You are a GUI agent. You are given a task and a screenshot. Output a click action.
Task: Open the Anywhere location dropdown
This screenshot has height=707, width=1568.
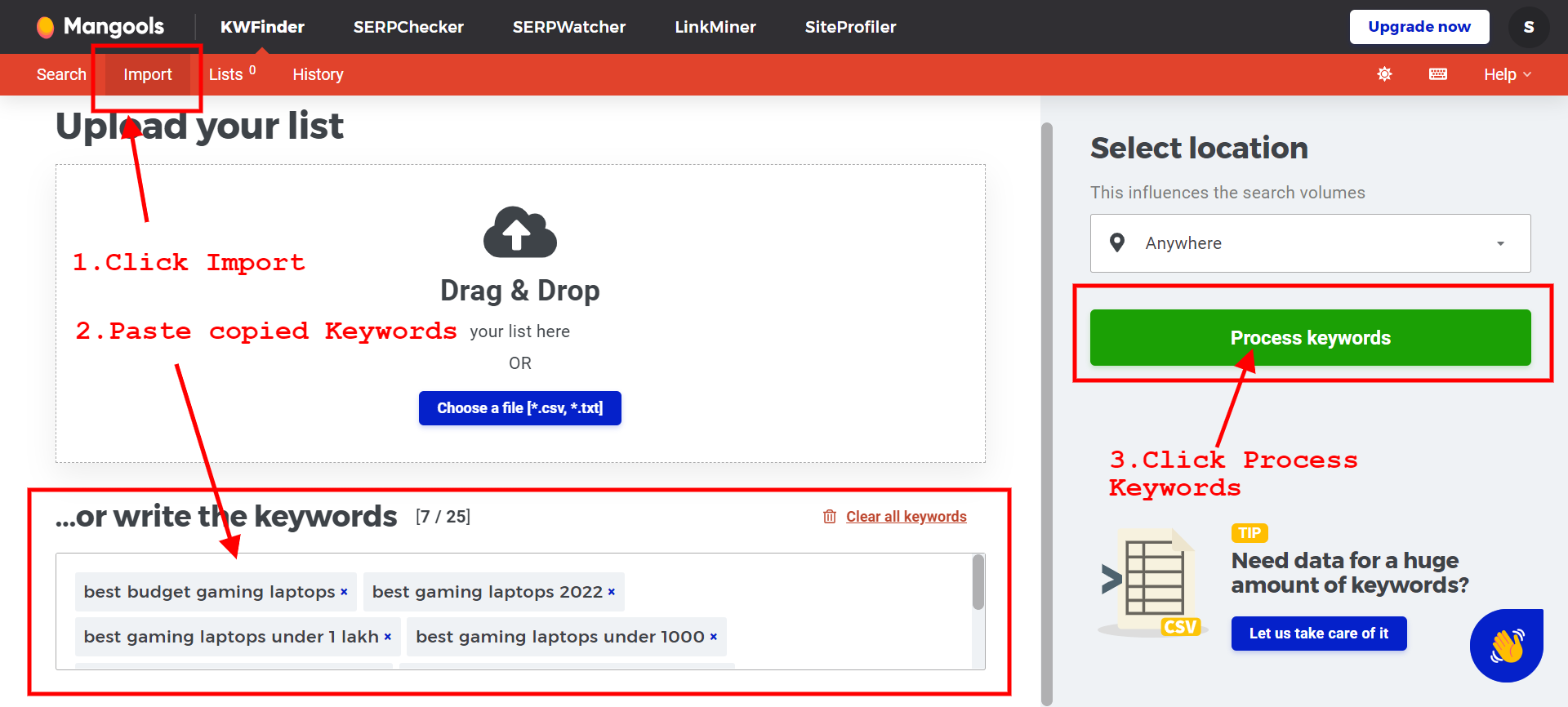click(x=1311, y=243)
